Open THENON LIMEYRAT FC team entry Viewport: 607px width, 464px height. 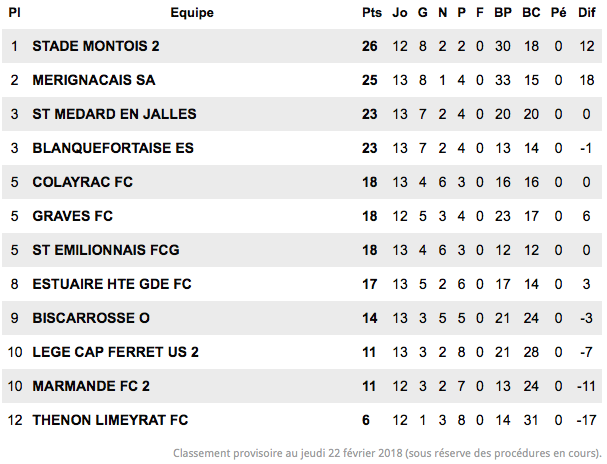[x=110, y=420]
